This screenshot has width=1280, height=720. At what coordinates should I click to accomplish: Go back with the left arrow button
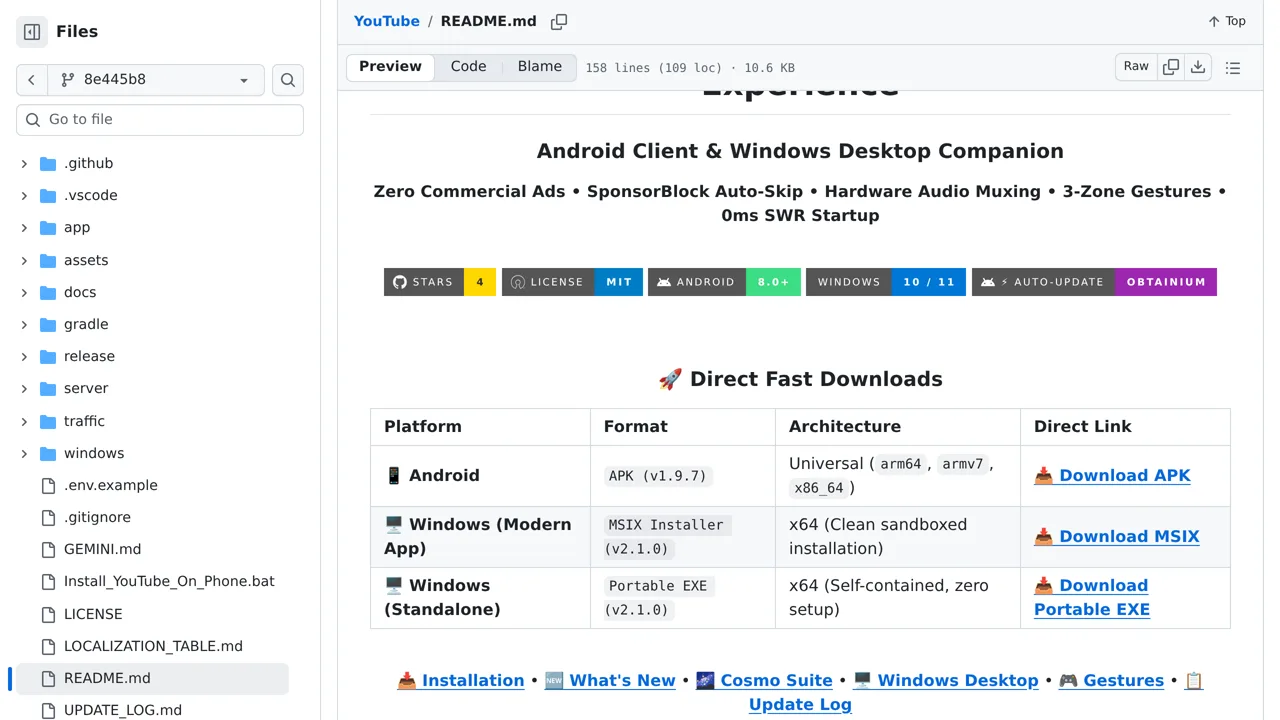tap(32, 80)
